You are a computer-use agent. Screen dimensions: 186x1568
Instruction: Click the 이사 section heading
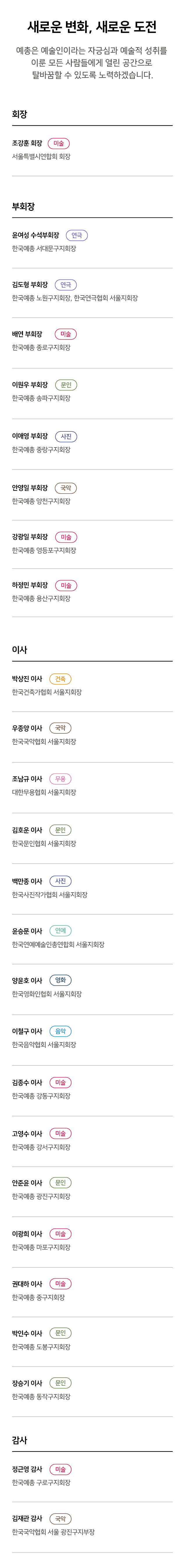19,650
